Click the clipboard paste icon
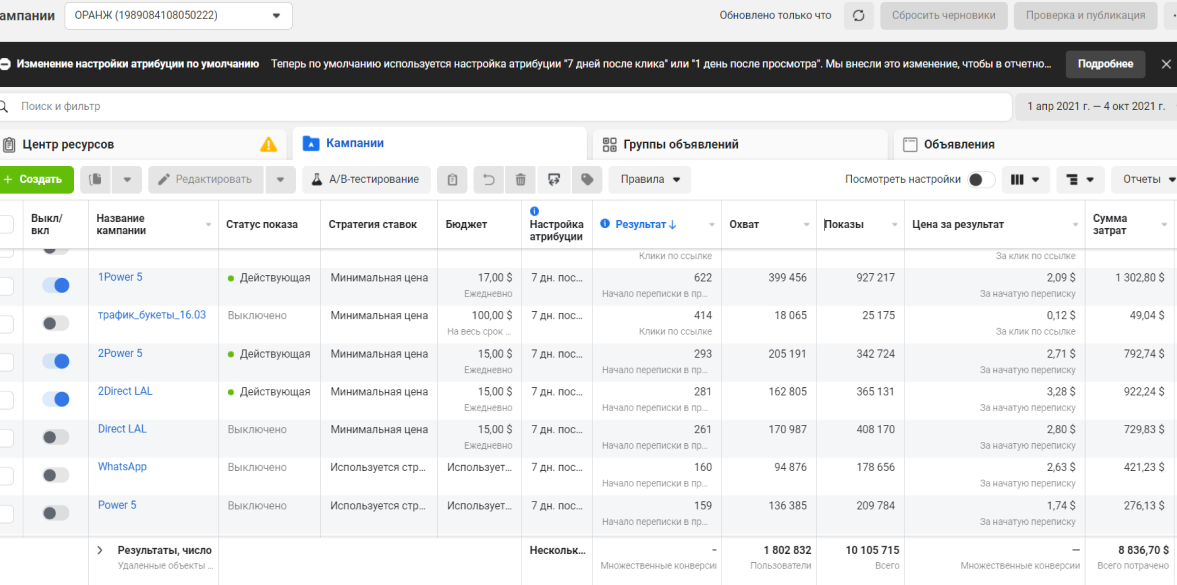This screenshot has width=1177, height=585. [x=452, y=179]
